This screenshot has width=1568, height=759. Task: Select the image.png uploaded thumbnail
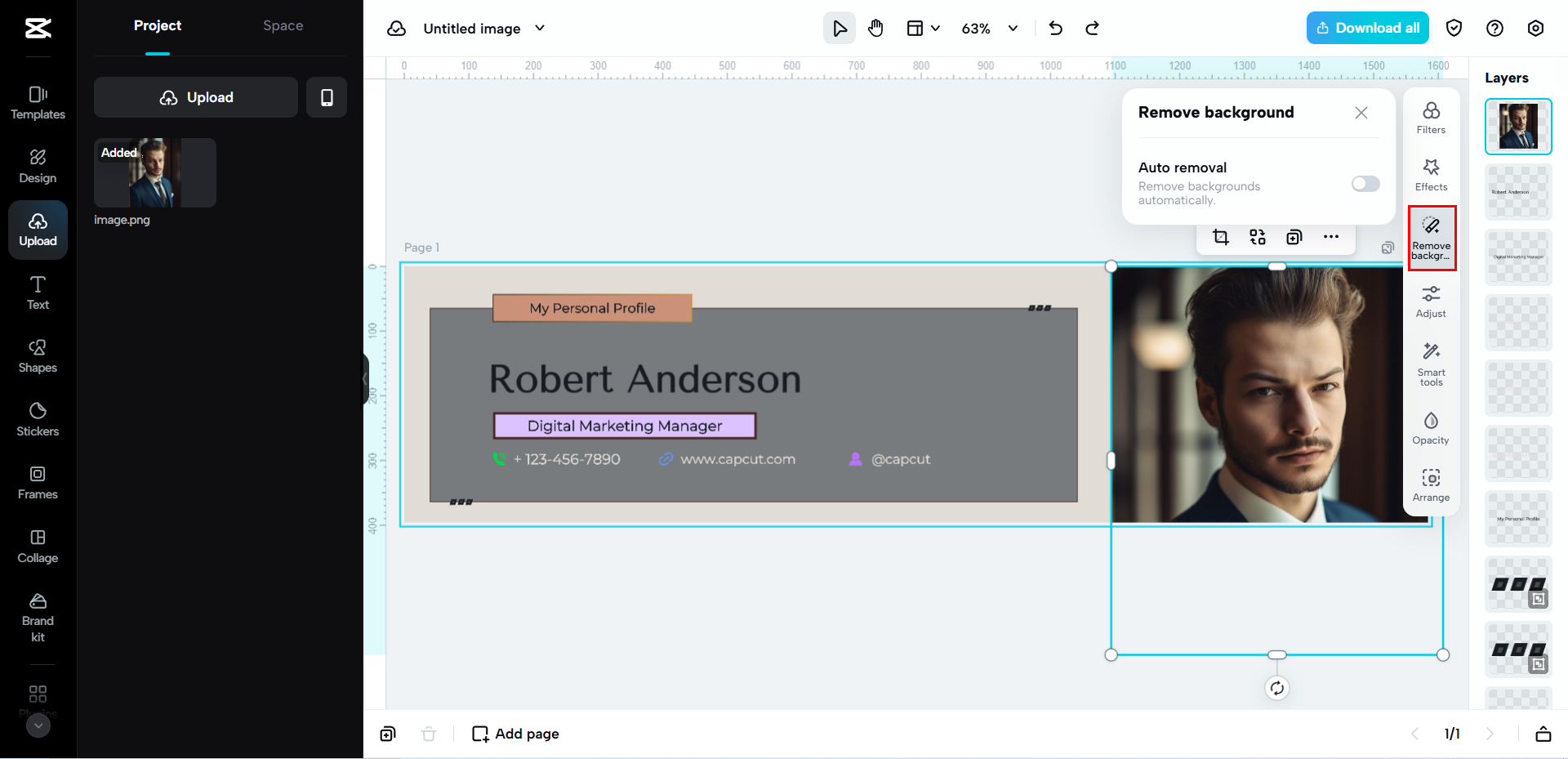pyautogui.click(x=155, y=173)
